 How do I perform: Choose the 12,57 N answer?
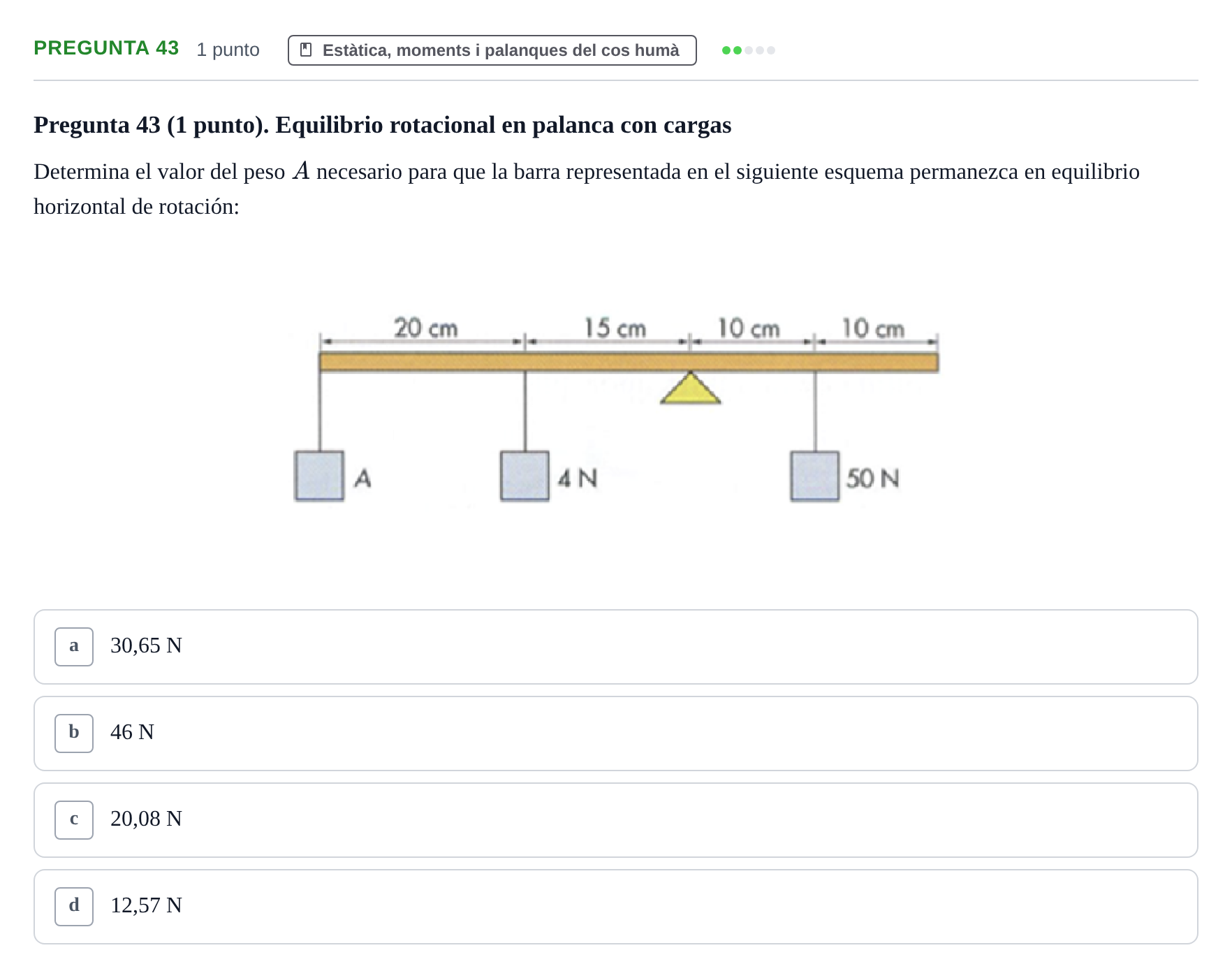point(615,907)
